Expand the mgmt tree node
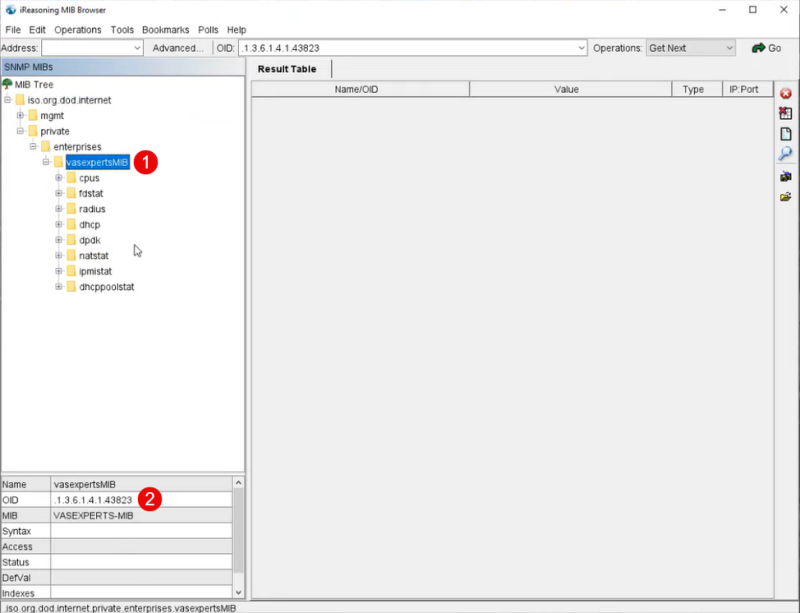 [x=20, y=116]
